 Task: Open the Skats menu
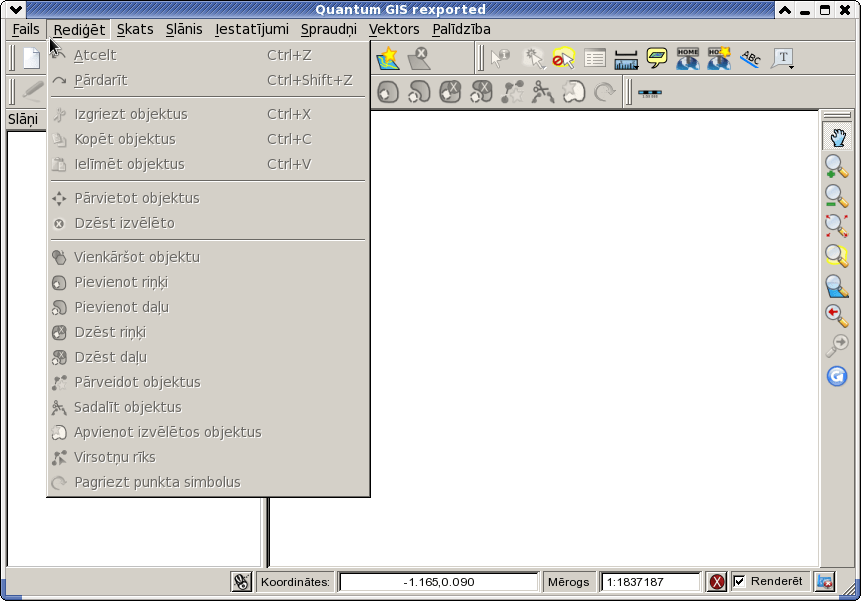pos(135,29)
